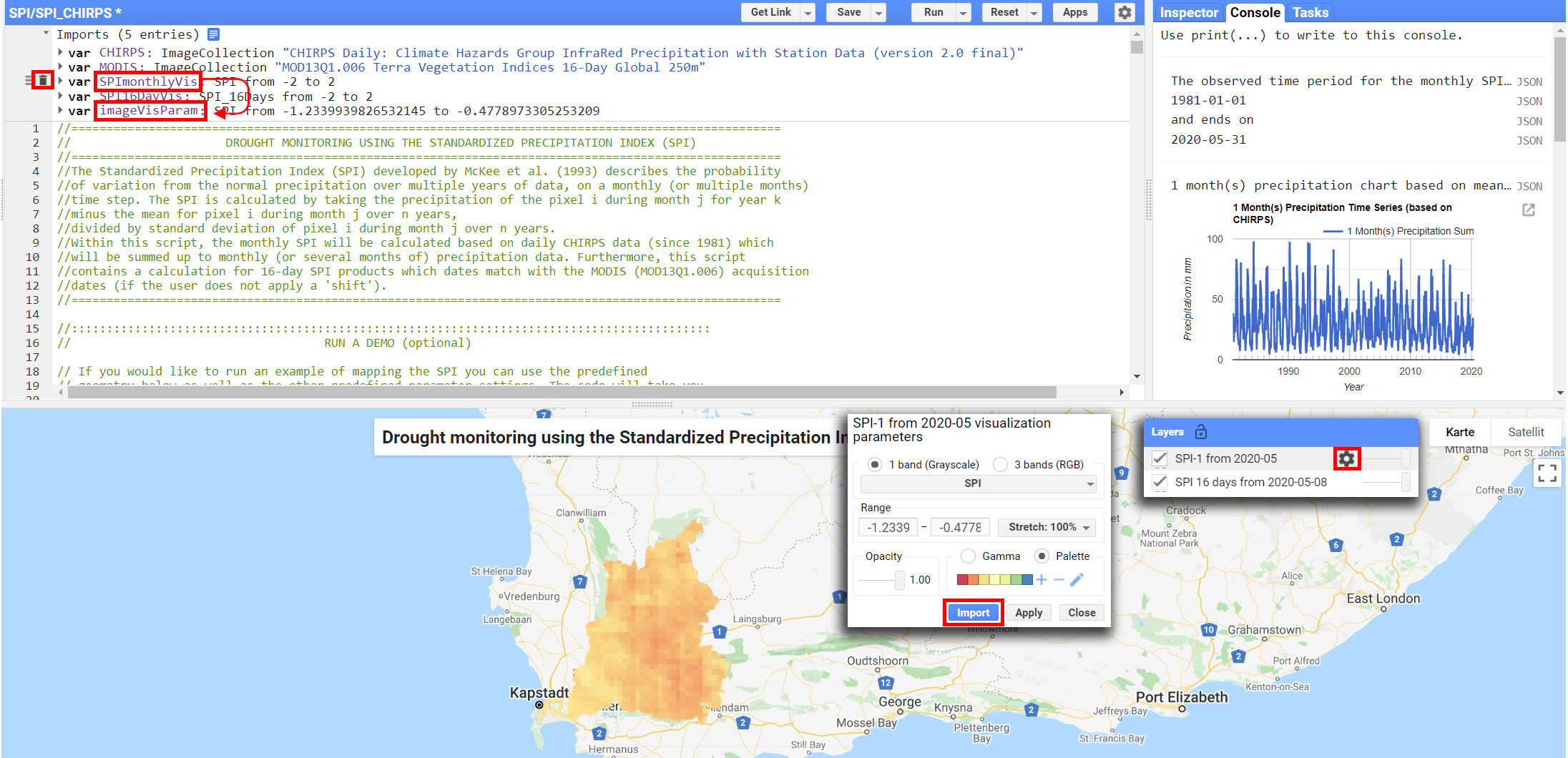
Task: Click the range minimum input field
Action: 888,528
